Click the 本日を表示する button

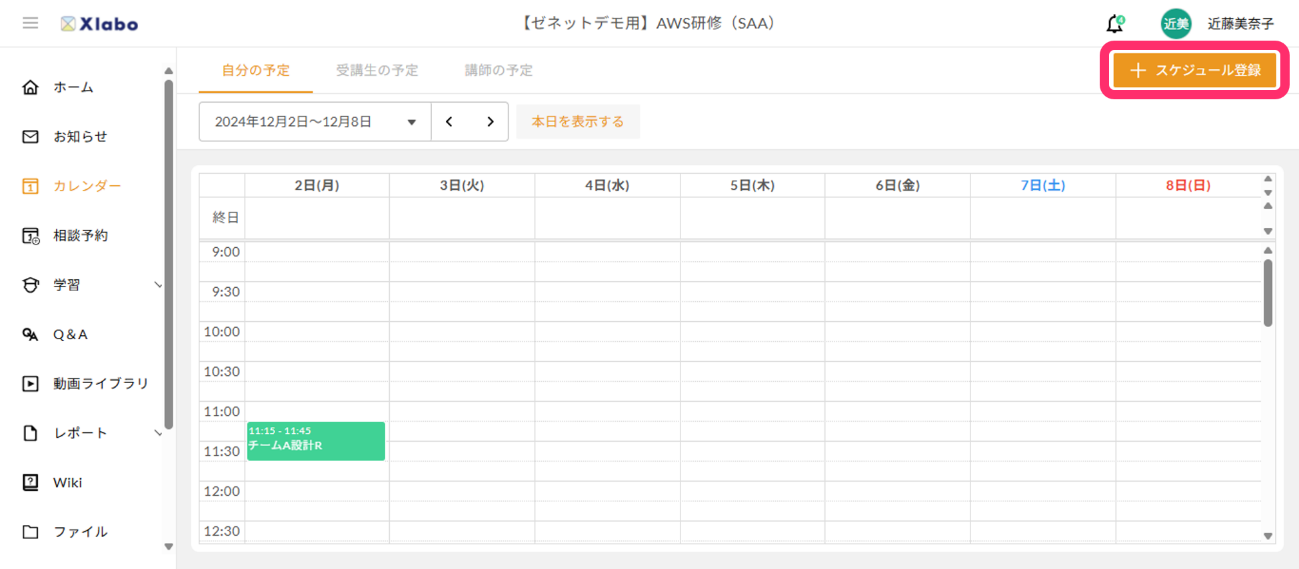click(x=577, y=122)
